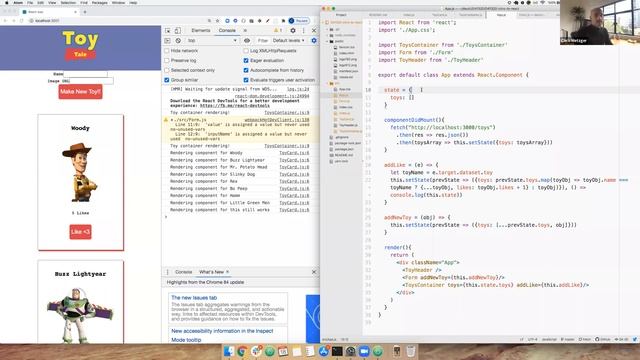Enable Selected context only checkbox
Viewport: 640px width, 360px height.
point(167,70)
